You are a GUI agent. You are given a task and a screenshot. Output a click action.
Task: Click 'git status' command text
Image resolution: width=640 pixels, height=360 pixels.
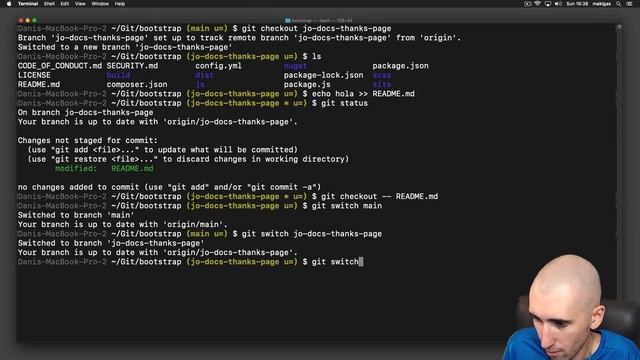344,103
